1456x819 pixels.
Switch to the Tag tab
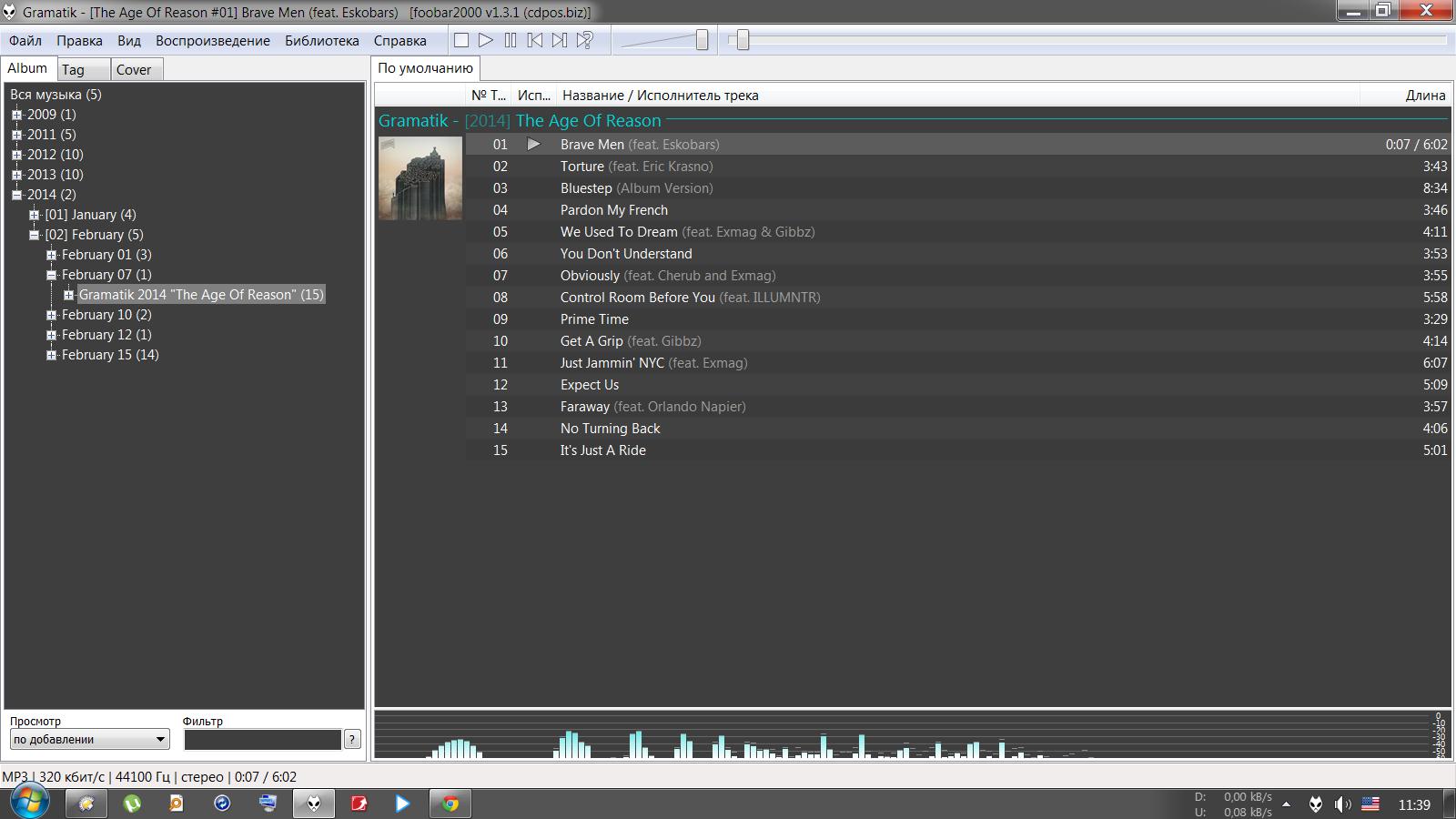tap(74, 70)
